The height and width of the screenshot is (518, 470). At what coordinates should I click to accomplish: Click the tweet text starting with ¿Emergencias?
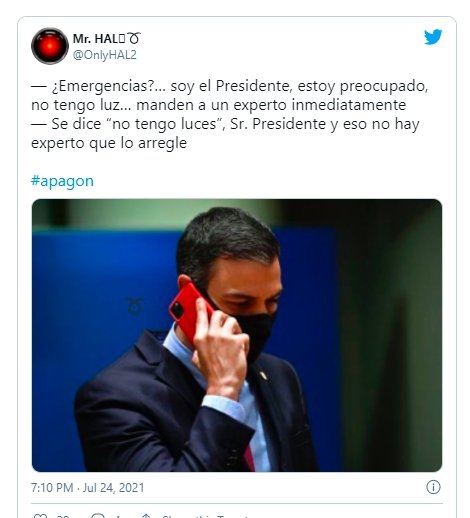pos(229,95)
